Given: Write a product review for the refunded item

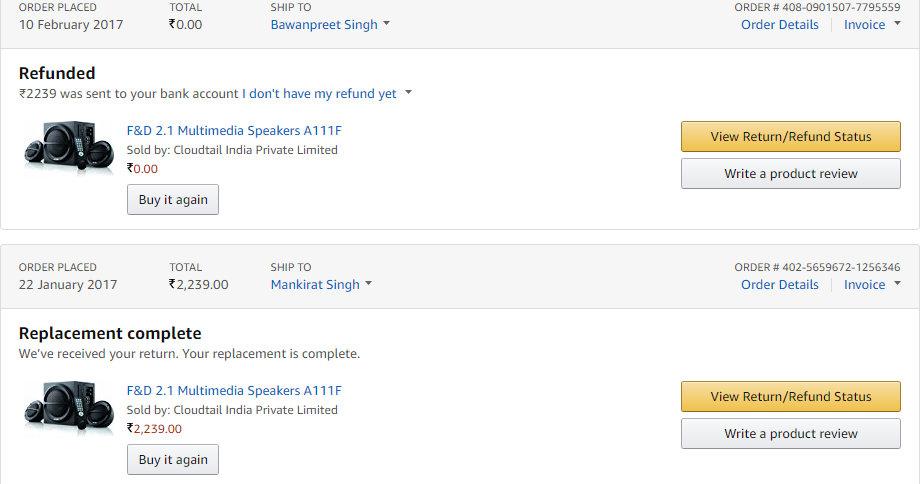Looking at the screenshot, I should [790, 174].
